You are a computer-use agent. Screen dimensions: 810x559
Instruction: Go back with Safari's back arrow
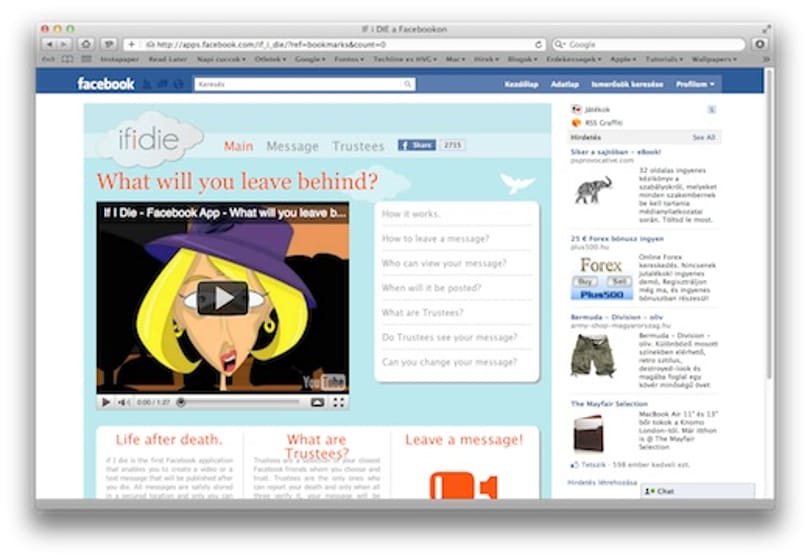pos(50,44)
